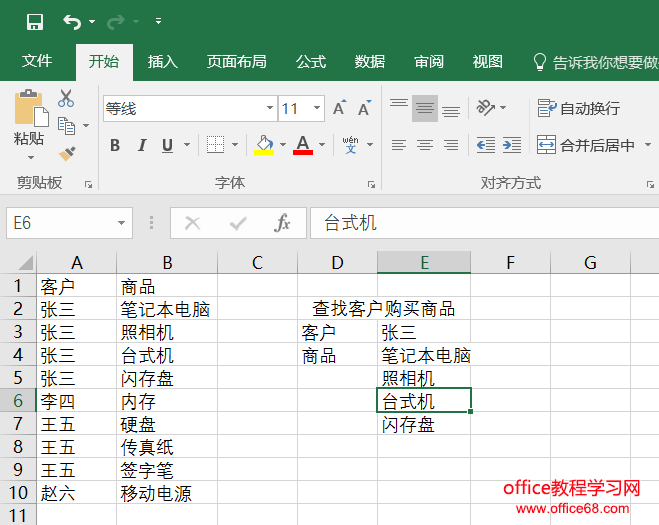Click the 合并后居中 merge button

click(586, 145)
